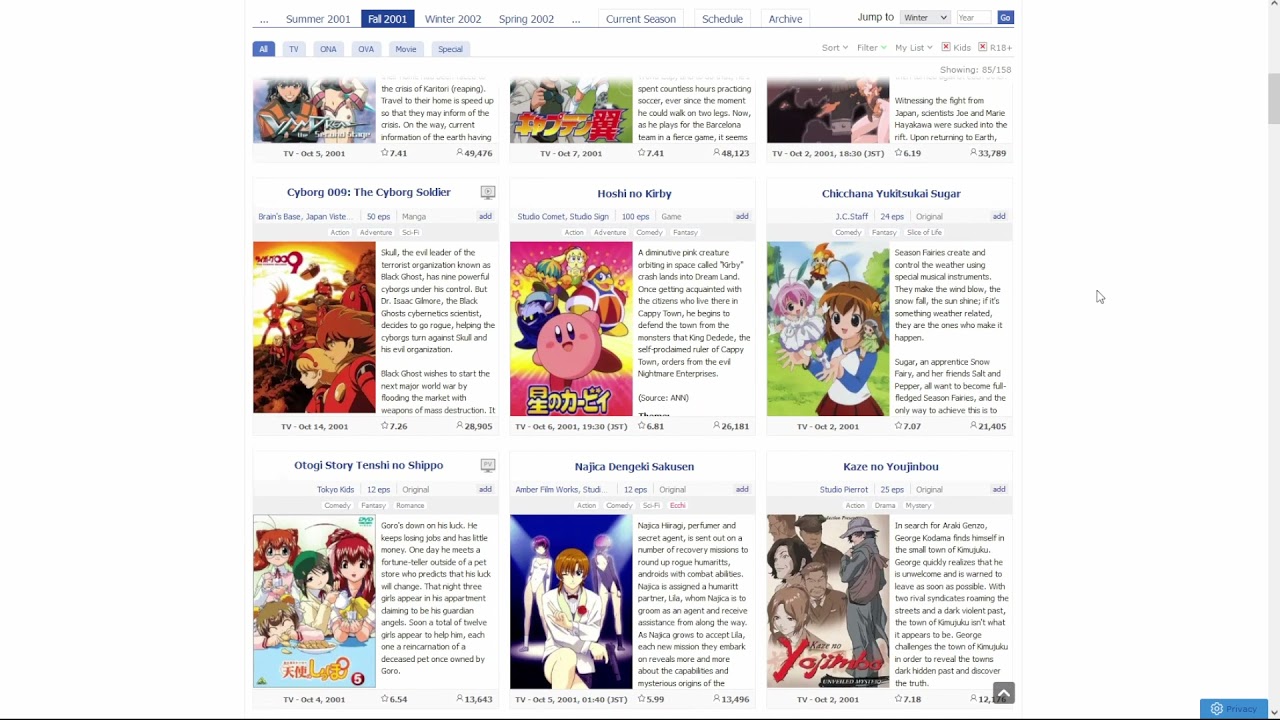Viewport: 1280px width, 720px height.
Task: Toggle Kids exclusion checkbox
Action: tap(946, 47)
